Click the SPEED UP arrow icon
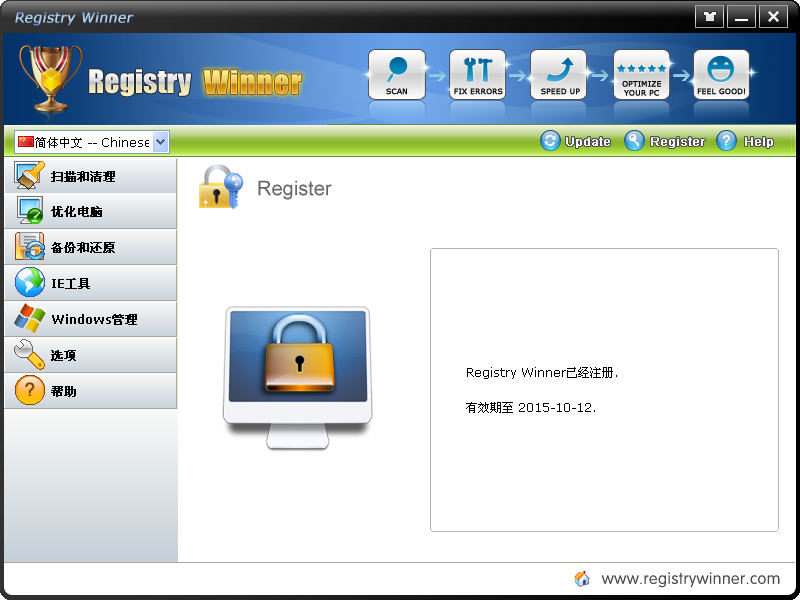 coord(559,74)
